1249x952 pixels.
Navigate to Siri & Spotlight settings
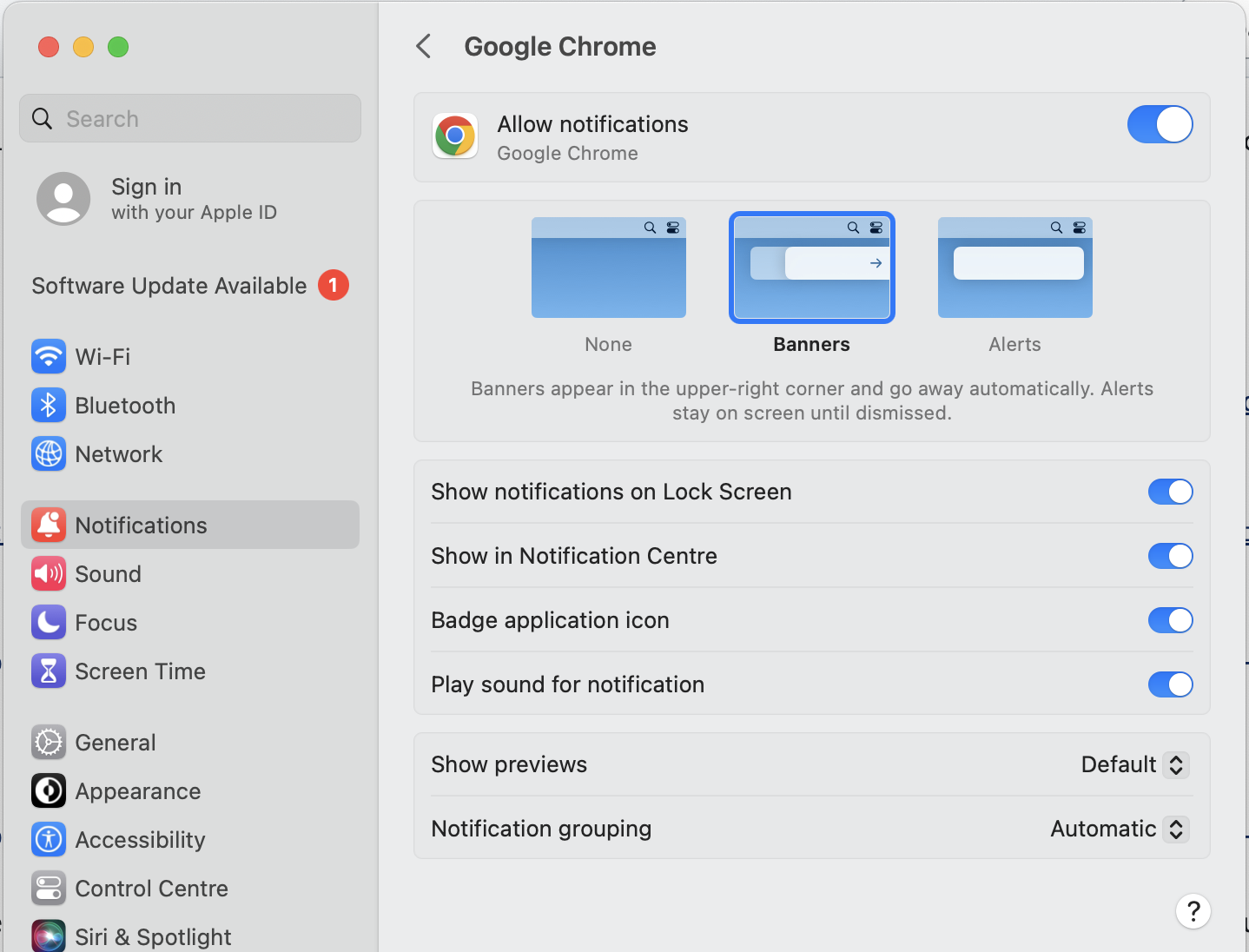pos(49,935)
